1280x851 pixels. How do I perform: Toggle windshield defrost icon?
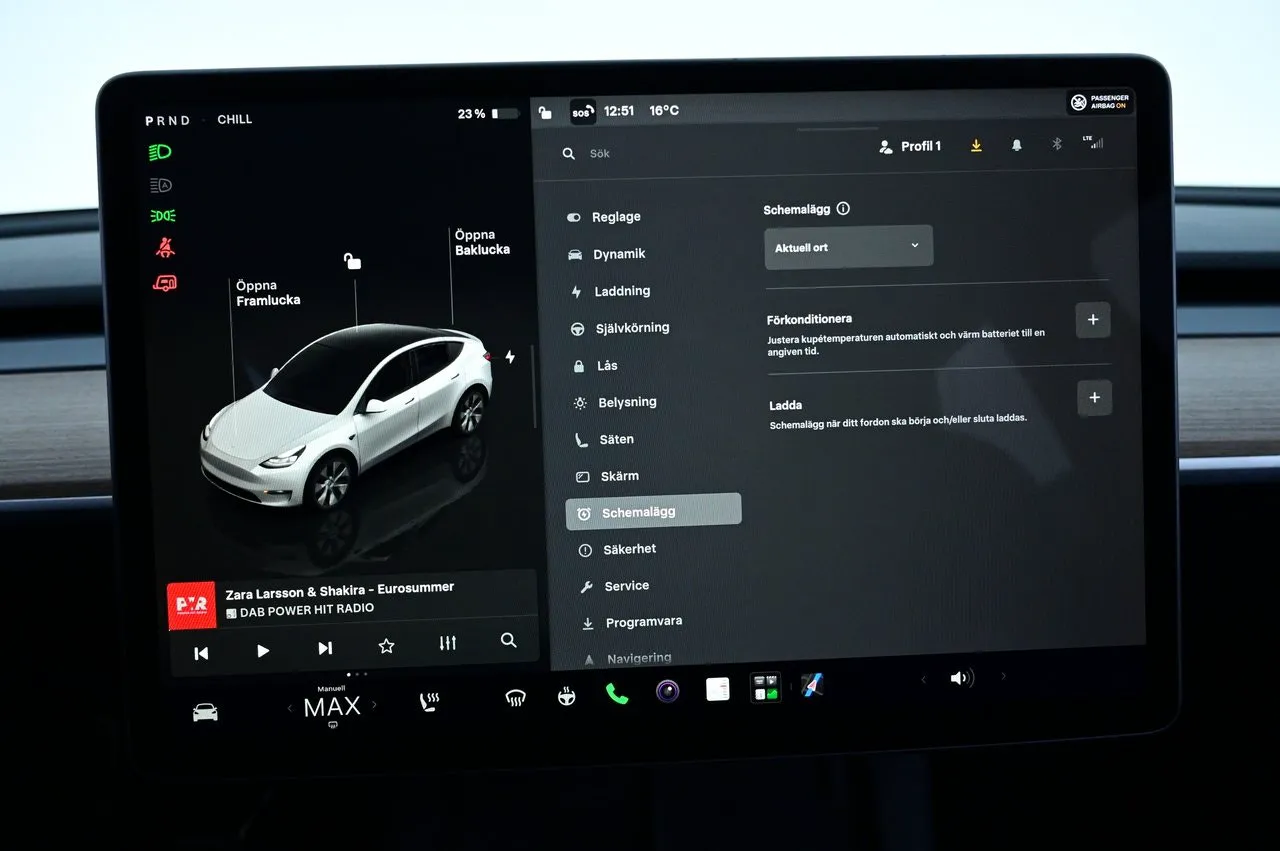[x=516, y=698]
